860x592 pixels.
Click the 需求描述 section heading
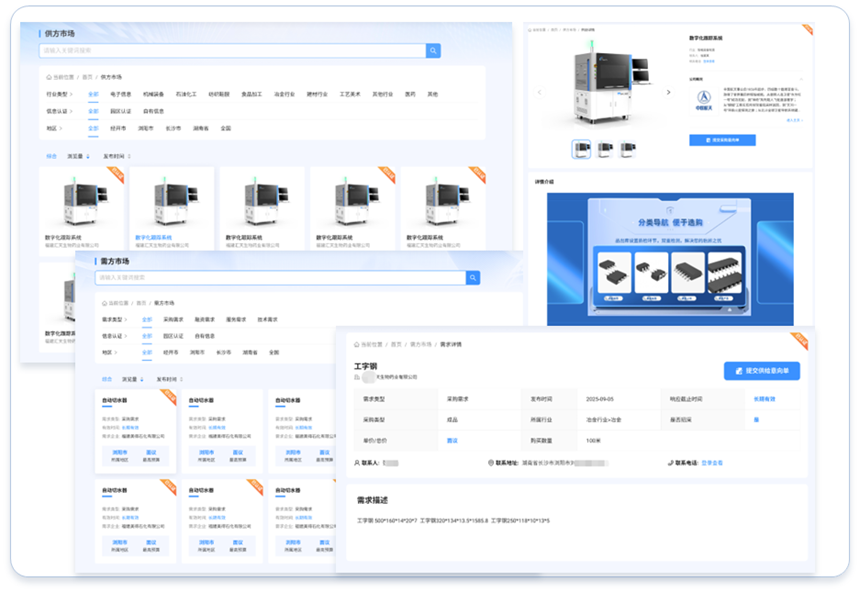pos(372,500)
